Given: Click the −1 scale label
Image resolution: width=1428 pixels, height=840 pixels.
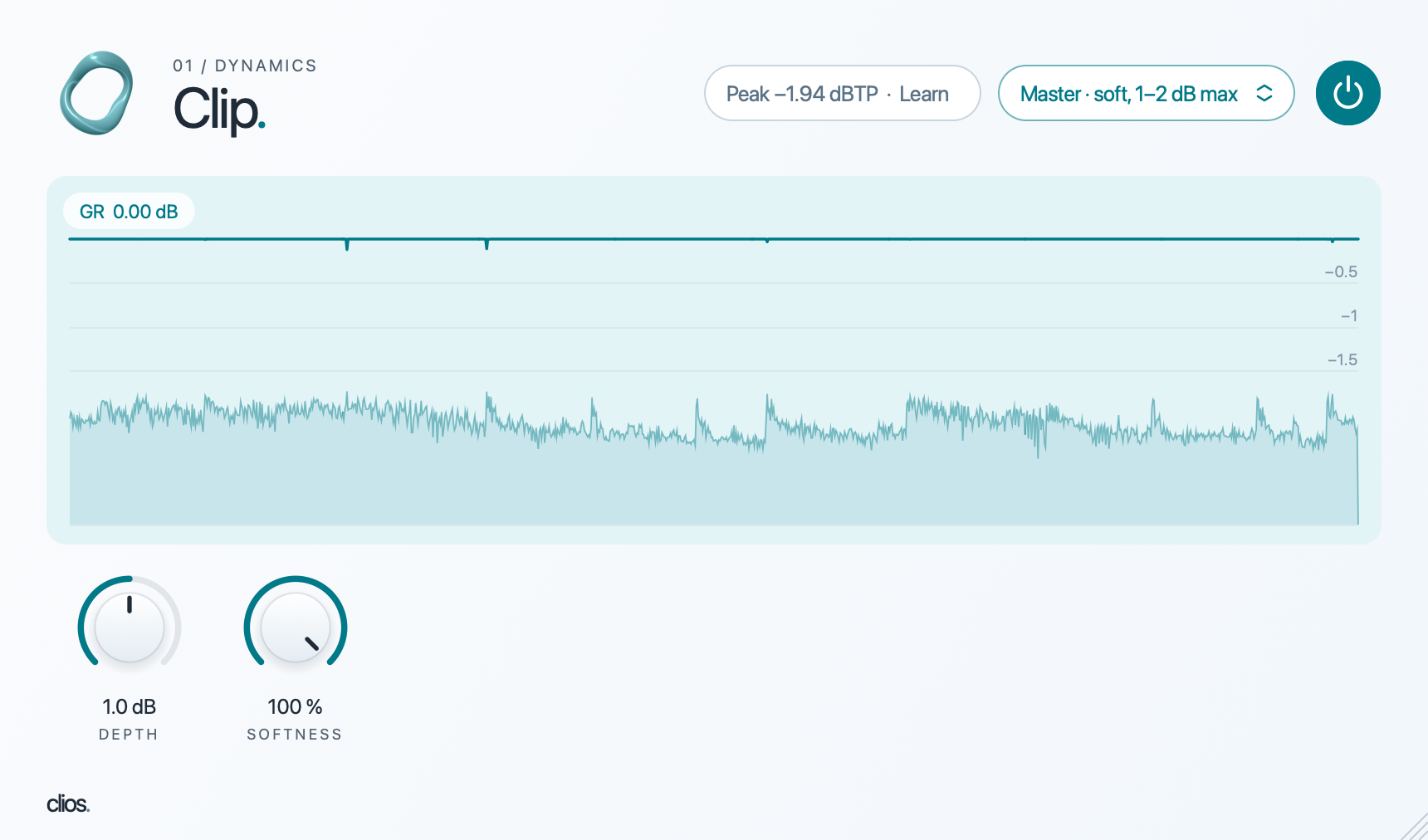Looking at the screenshot, I should (1349, 315).
